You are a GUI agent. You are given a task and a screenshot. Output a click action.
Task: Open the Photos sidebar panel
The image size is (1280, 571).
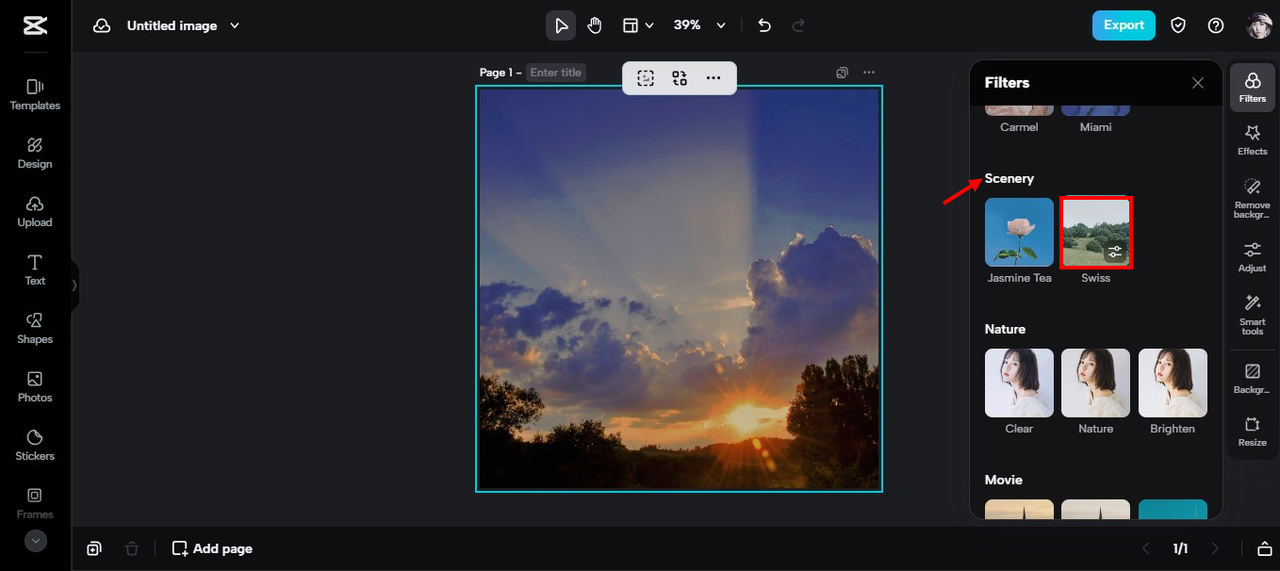(x=35, y=387)
